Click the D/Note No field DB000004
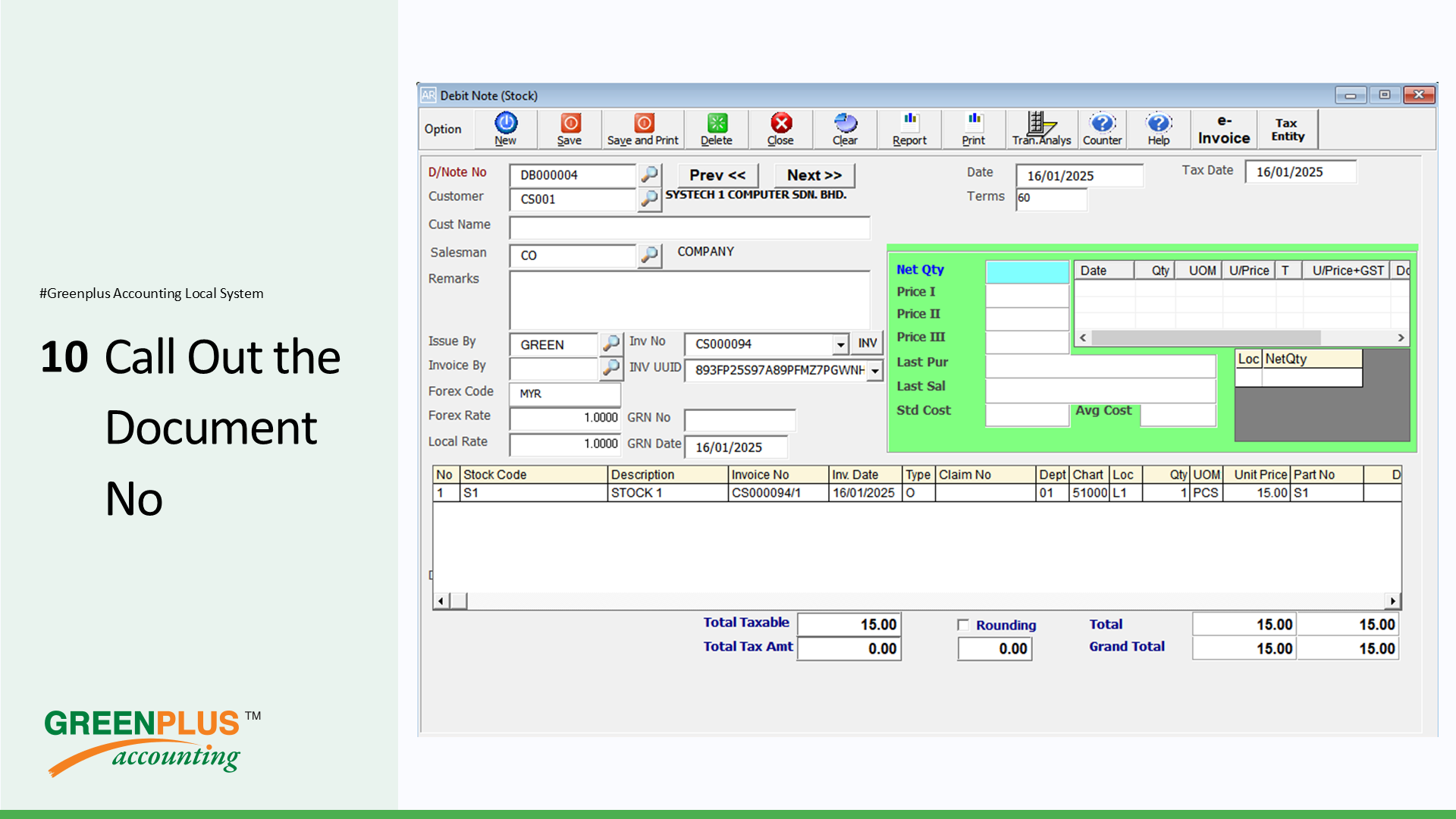The width and height of the screenshot is (1456, 819). point(573,175)
